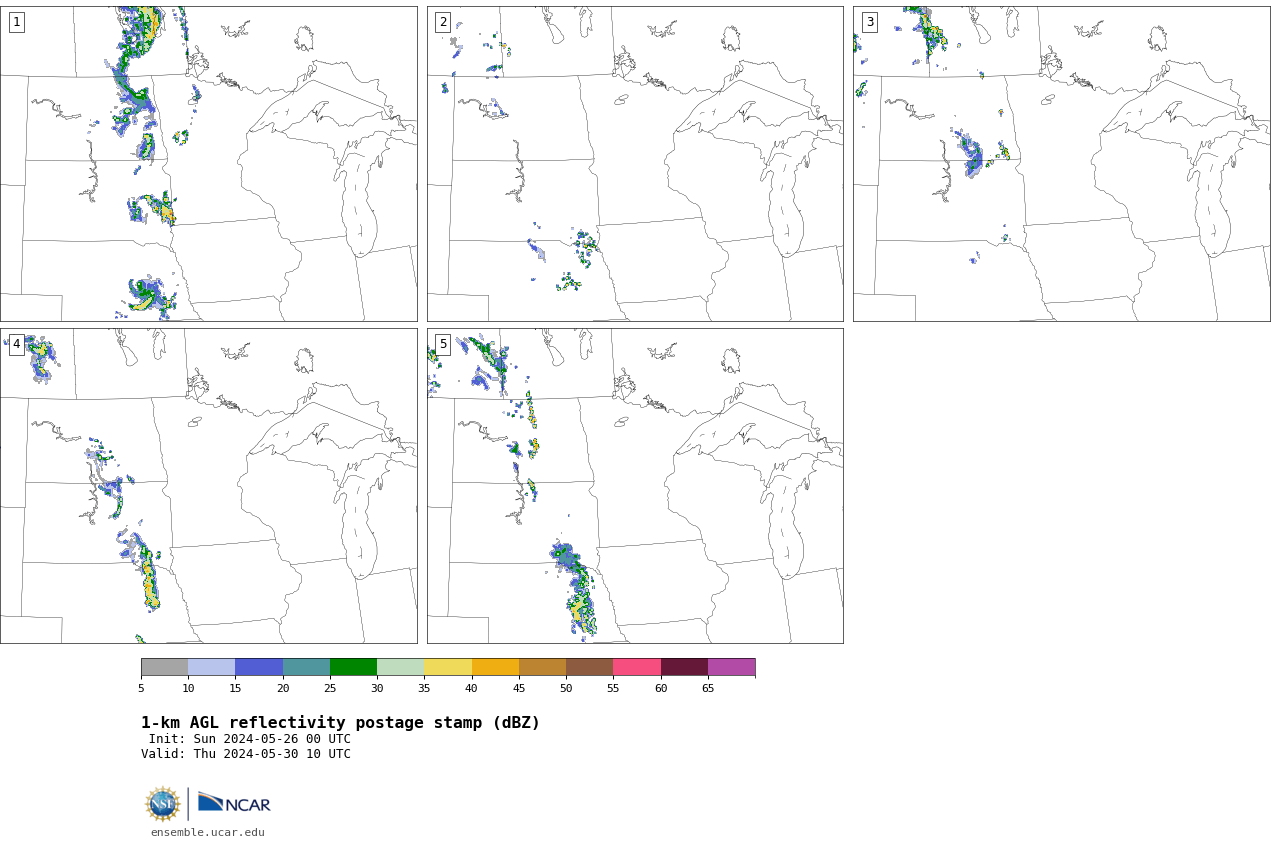Open ensemble member 2 reflectivity map
The height and width of the screenshot is (844, 1280).
click(x=635, y=164)
